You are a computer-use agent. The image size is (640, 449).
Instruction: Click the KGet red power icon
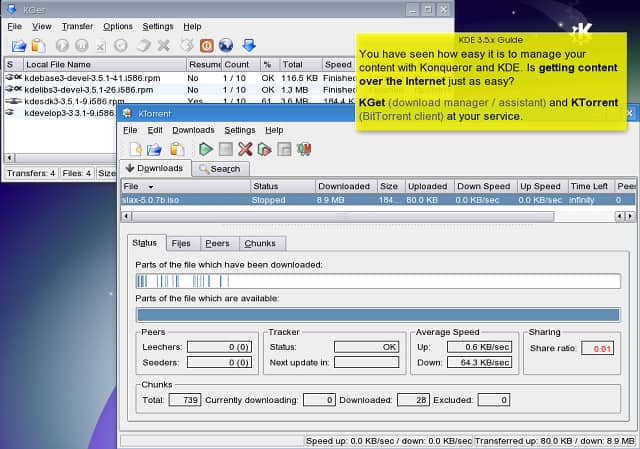point(207,45)
